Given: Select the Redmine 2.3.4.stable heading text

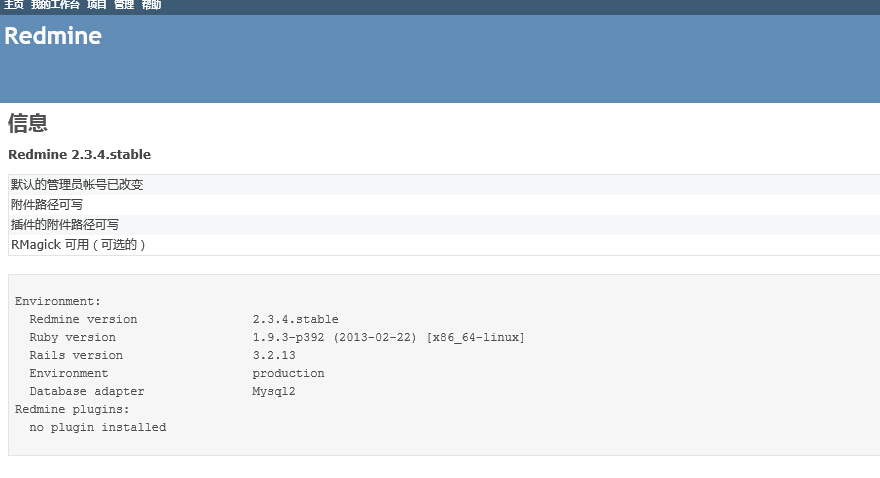Looking at the screenshot, I should [79, 154].
